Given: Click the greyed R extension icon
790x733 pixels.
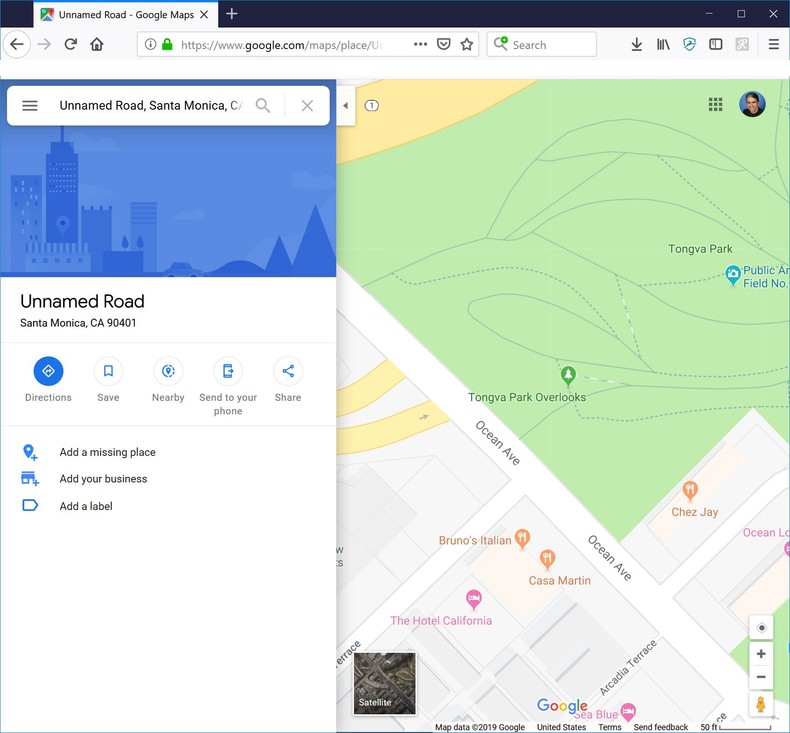Looking at the screenshot, I should (742, 44).
